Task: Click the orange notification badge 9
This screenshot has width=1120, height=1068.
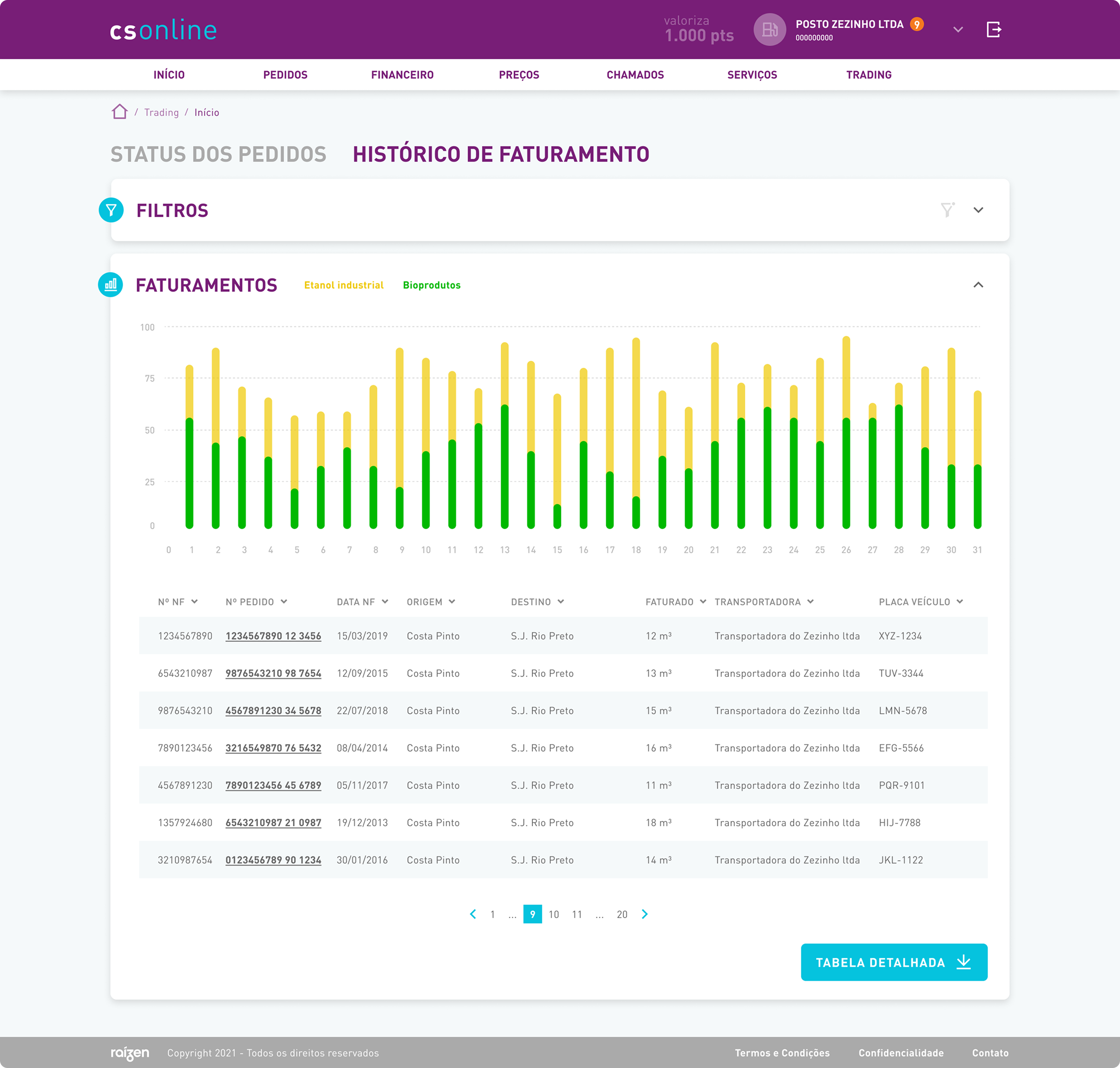Action: [x=916, y=24]
